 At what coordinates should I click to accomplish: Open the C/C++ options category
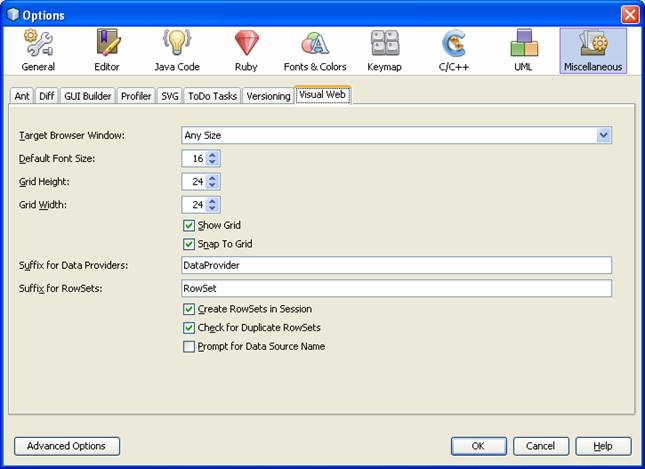click(x=455, y=50)
